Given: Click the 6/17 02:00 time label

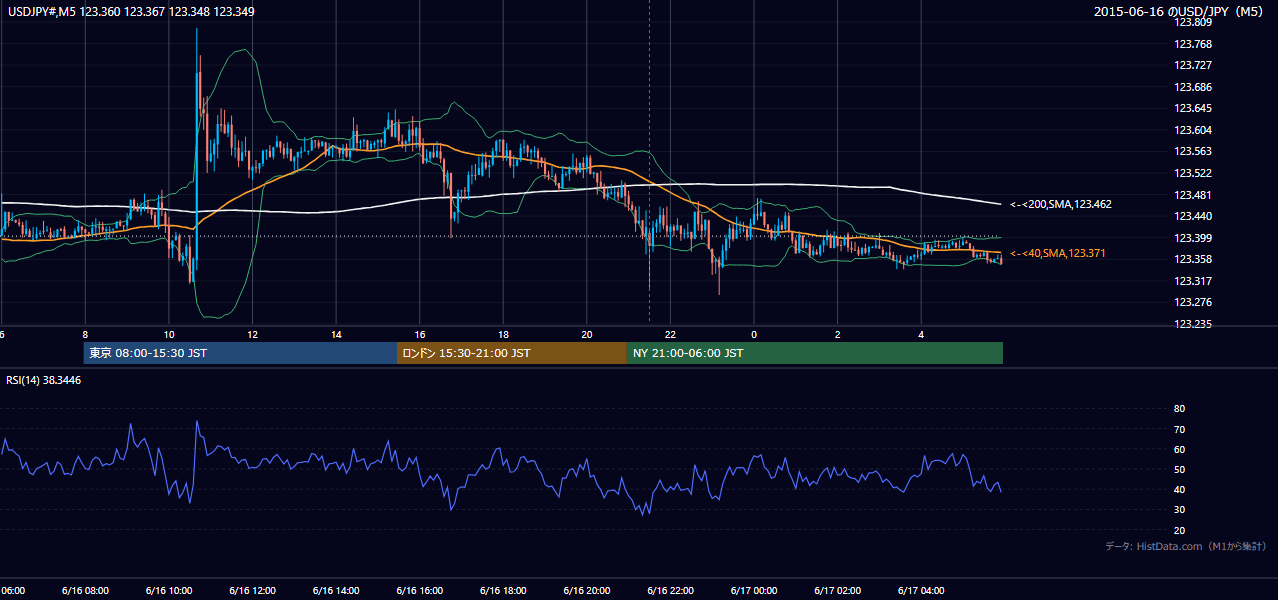Looking at the screenshot, I should pos(838,590).
